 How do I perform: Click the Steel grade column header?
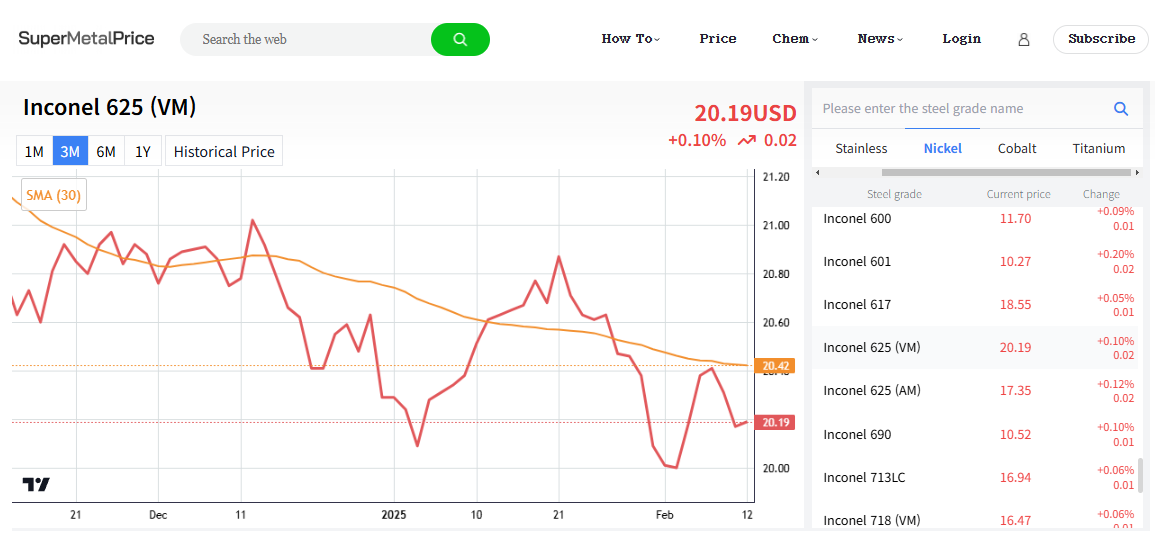click(x=894, y=195)
